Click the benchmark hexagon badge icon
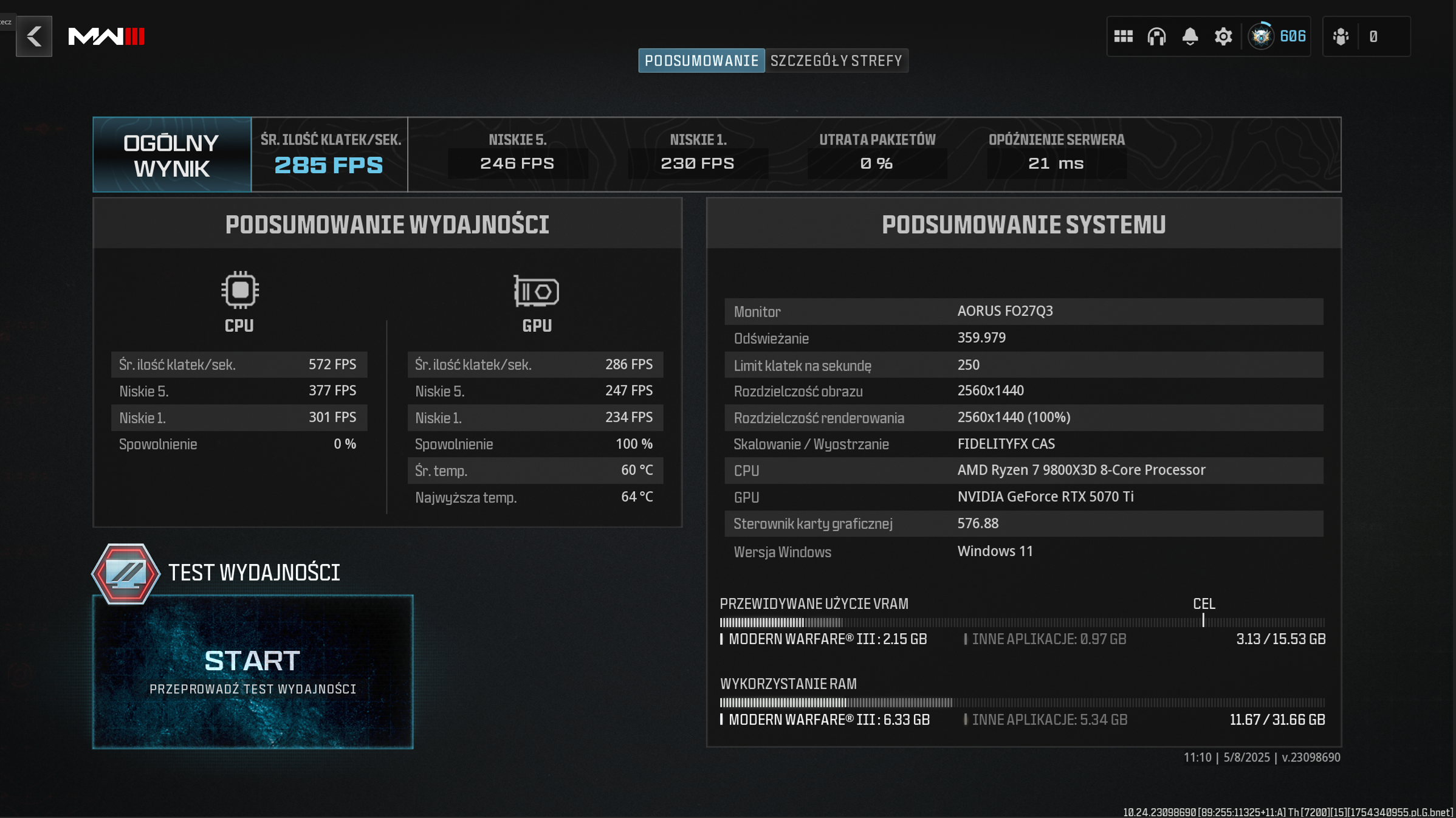The image size is (1456, 818). click(126, 573)
